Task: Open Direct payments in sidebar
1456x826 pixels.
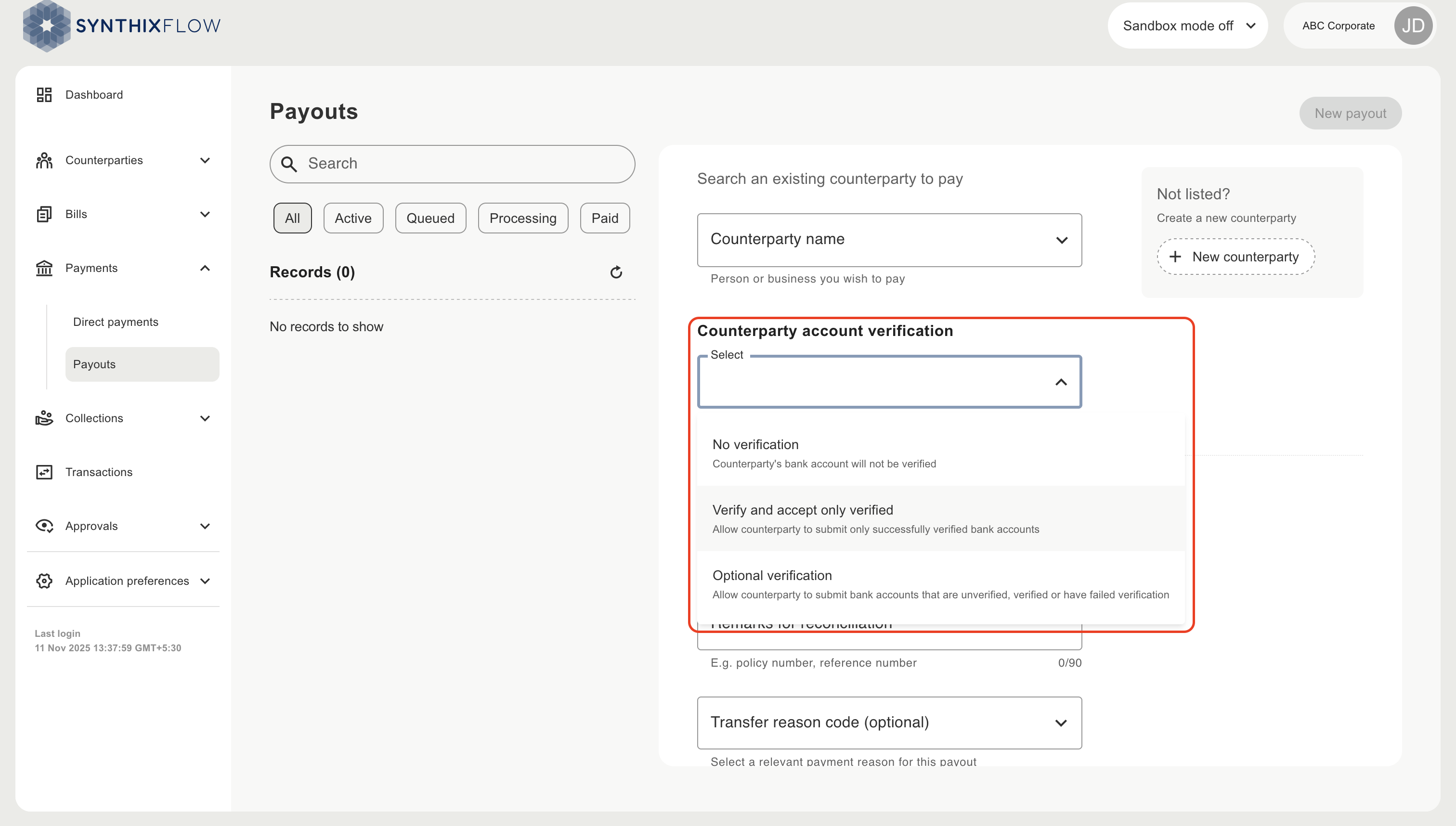Action: 116,322
